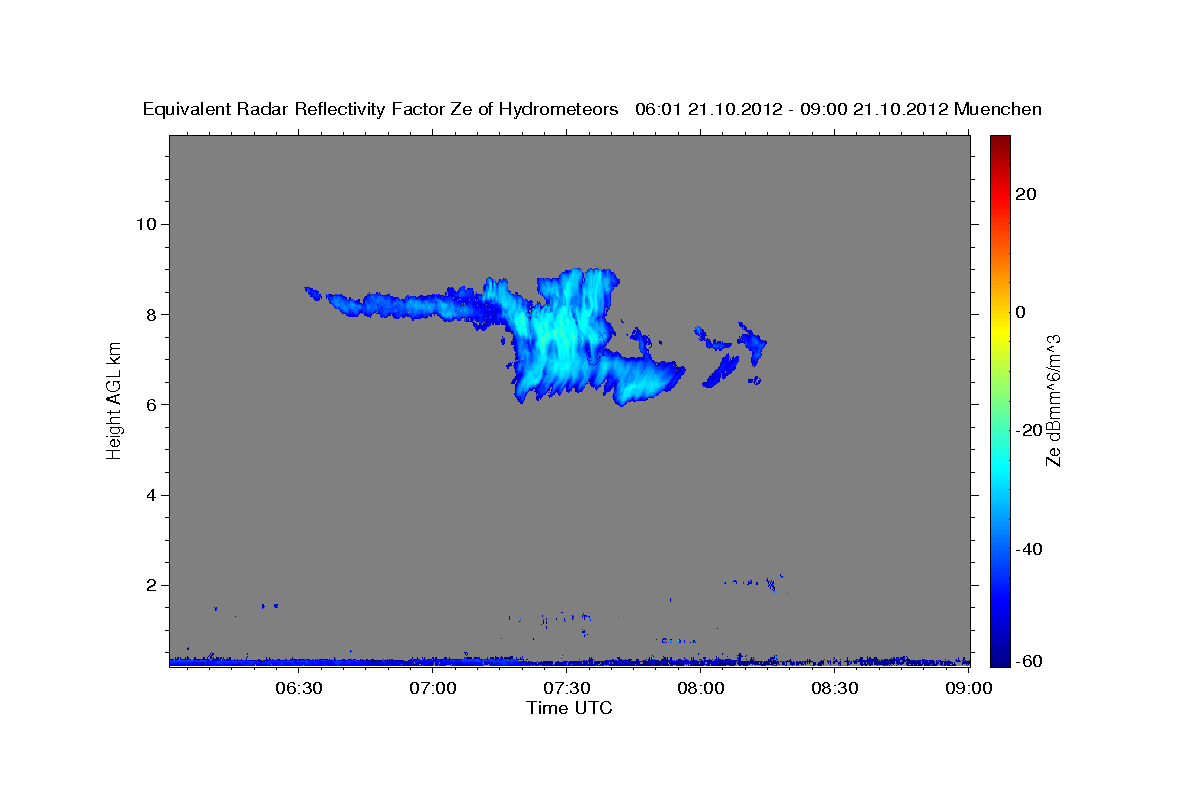Click the large cyan cloud core near 07:30

[x=562, y=335]
